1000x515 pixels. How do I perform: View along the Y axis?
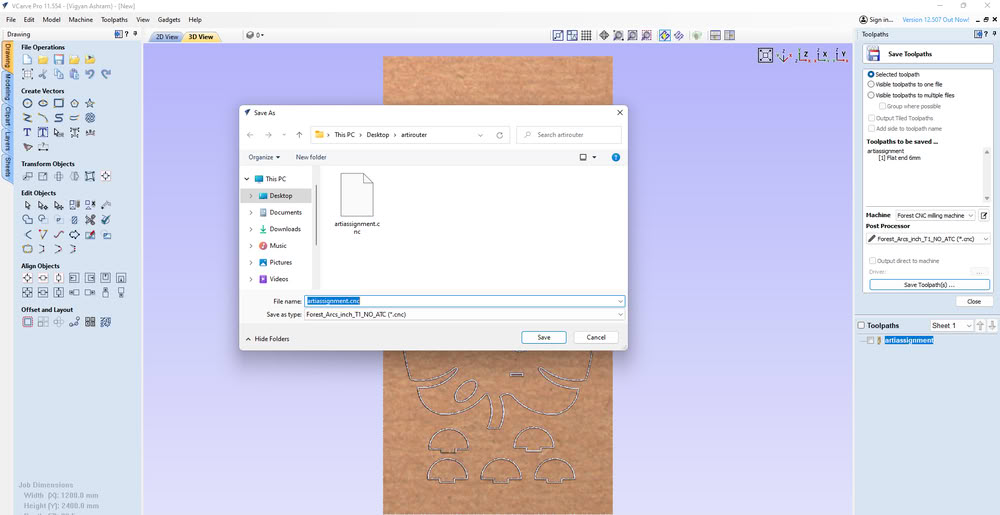coord(841,55)
